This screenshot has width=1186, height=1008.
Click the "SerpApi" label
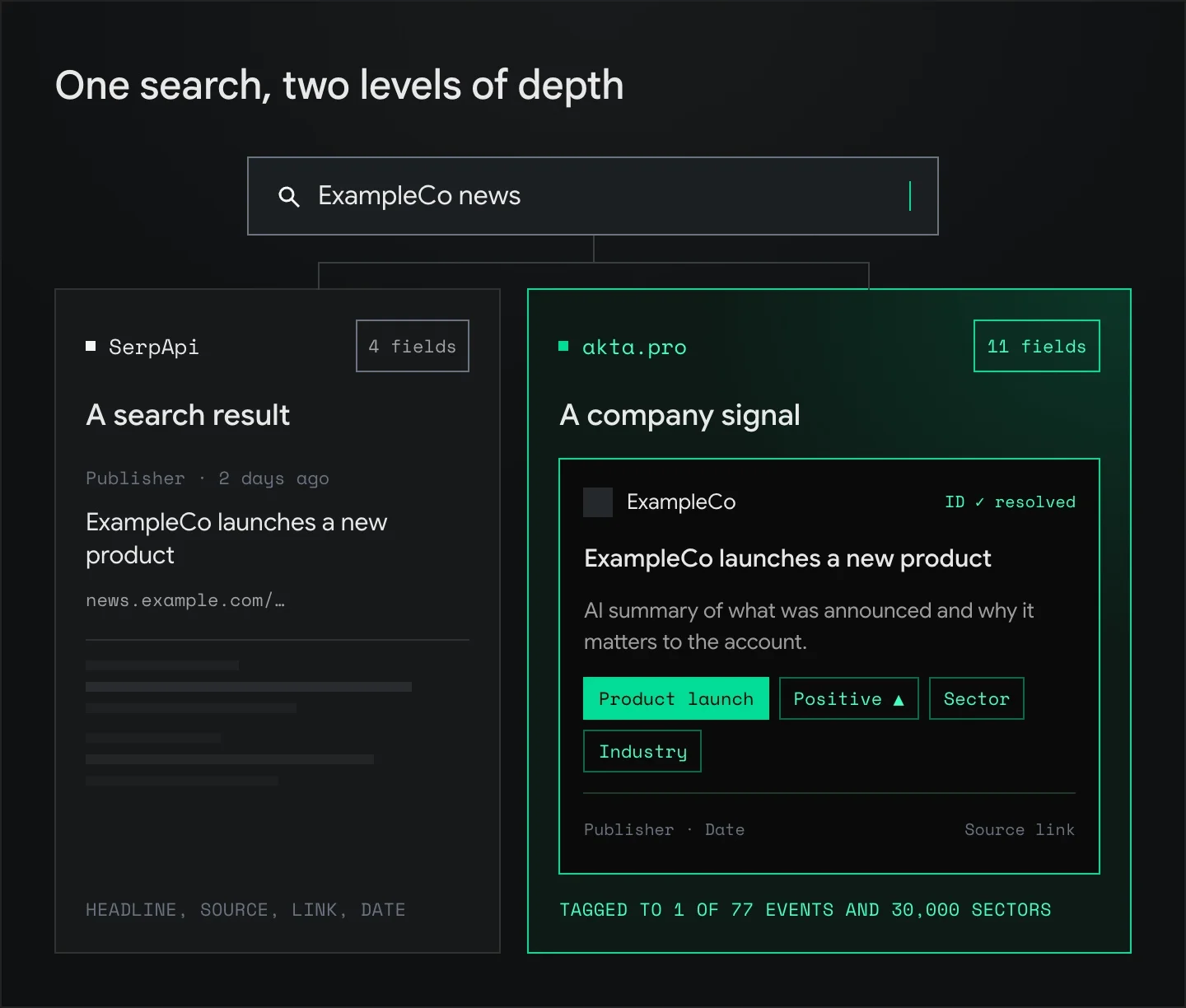pyautogui.click(x=154, y=347)
